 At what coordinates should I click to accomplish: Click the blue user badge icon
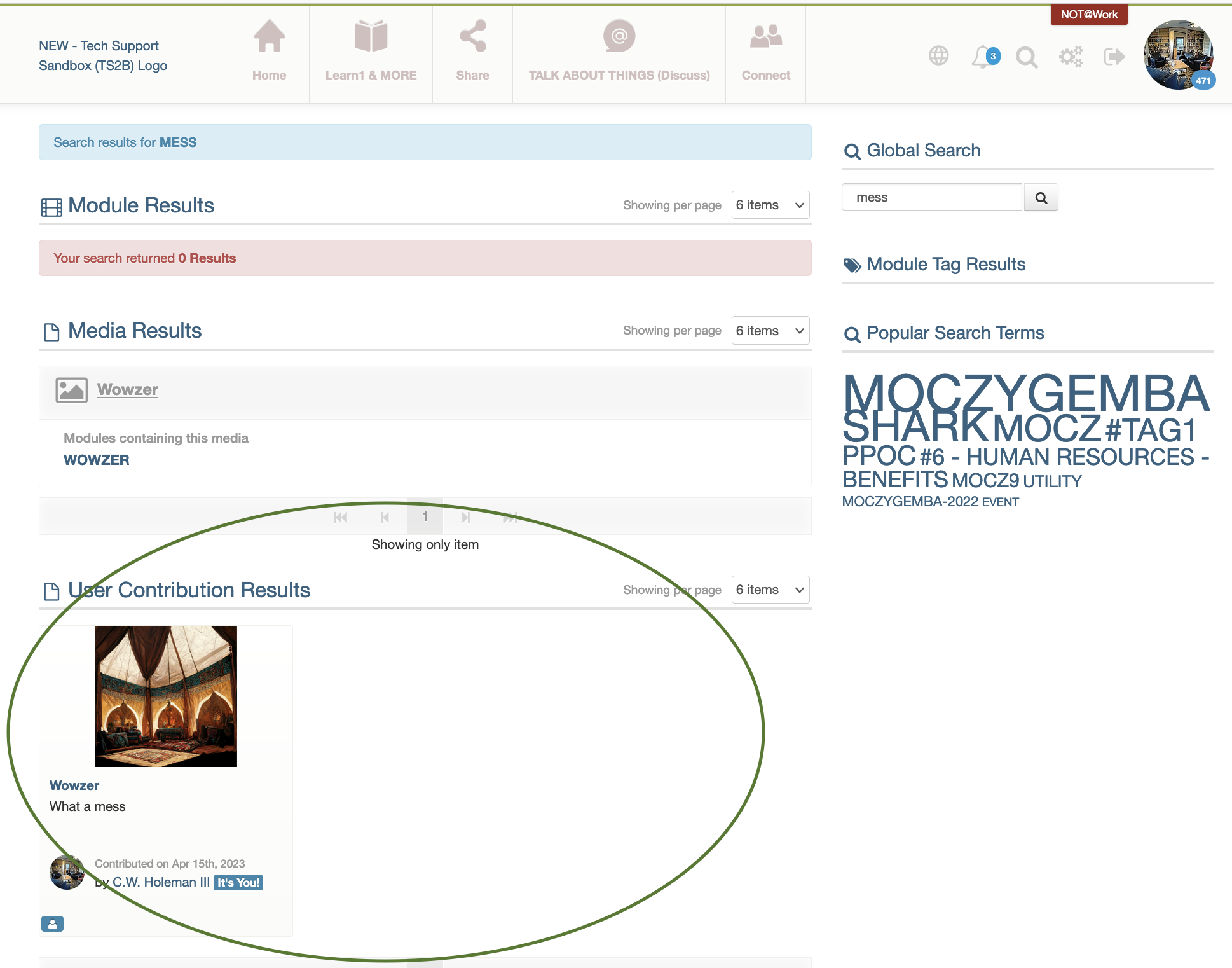(x=52, y=923)
